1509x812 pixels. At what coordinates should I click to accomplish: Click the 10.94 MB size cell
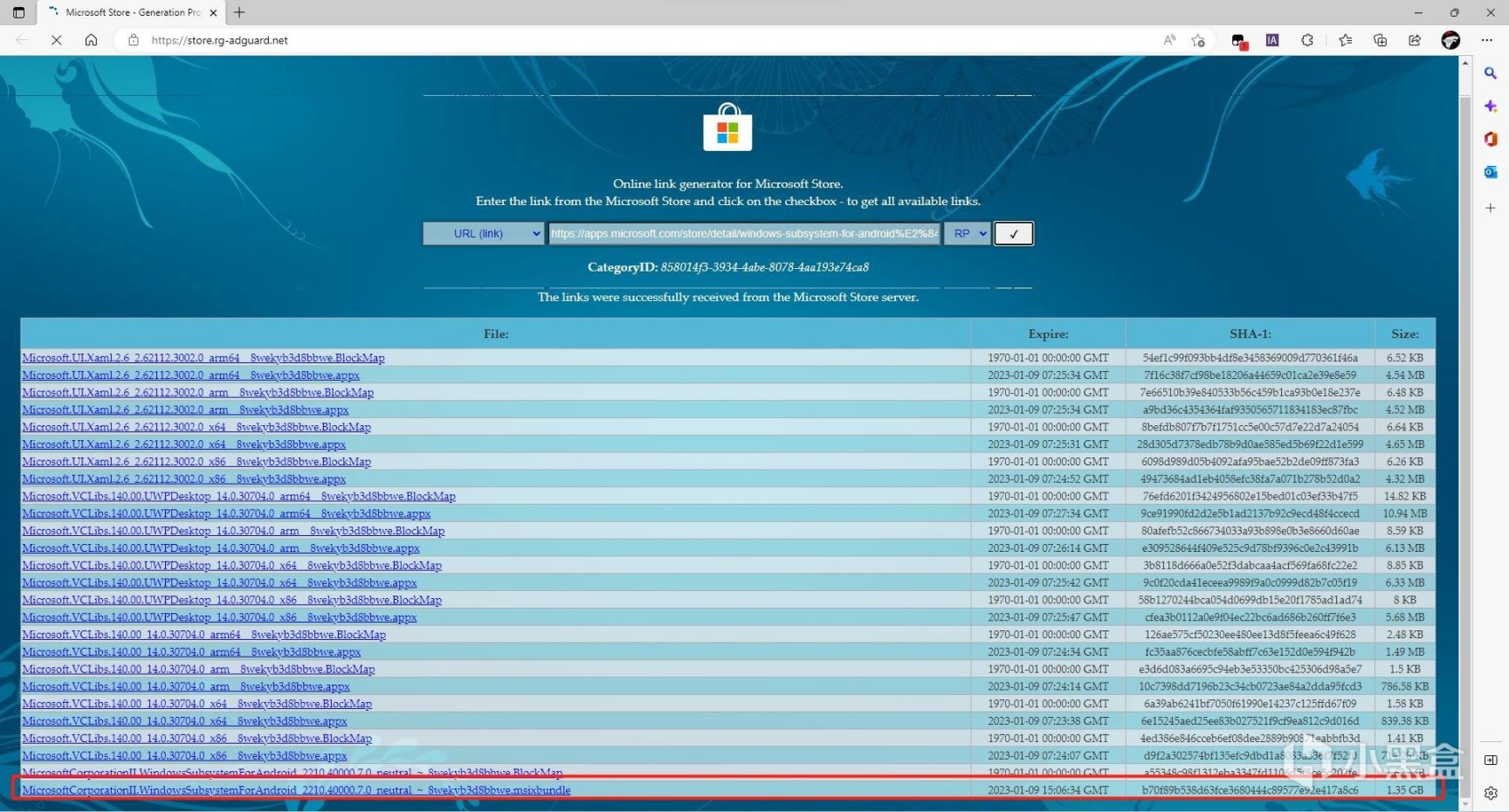pos(1405,513)
